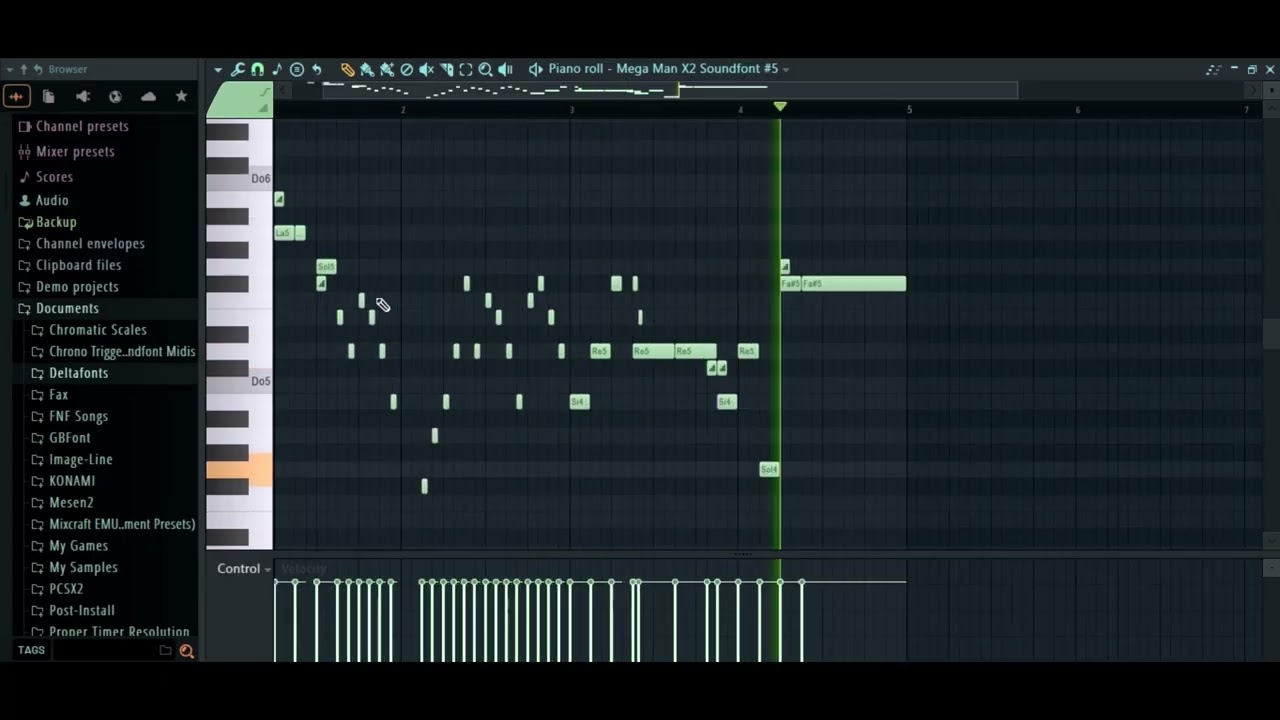Screen dimensions: 1280x720
Task: Open the Mega Man X2 Soundfont #5 target dropdown
Action: (x=786, y=69)
